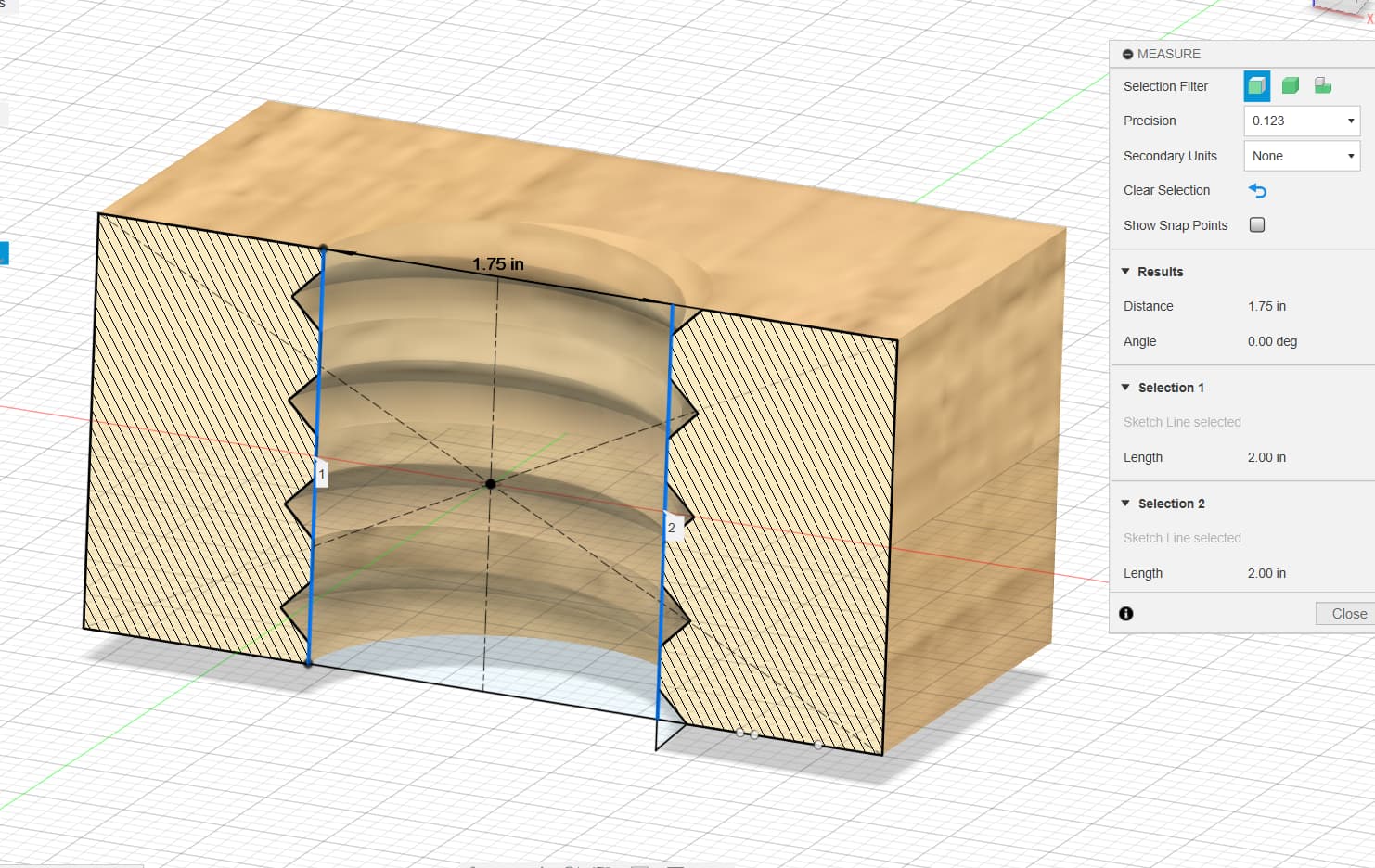This screenshot has width=1375, height=868.
Task: Open the Precision dropdown
Action: click(x=1301, y=121)
